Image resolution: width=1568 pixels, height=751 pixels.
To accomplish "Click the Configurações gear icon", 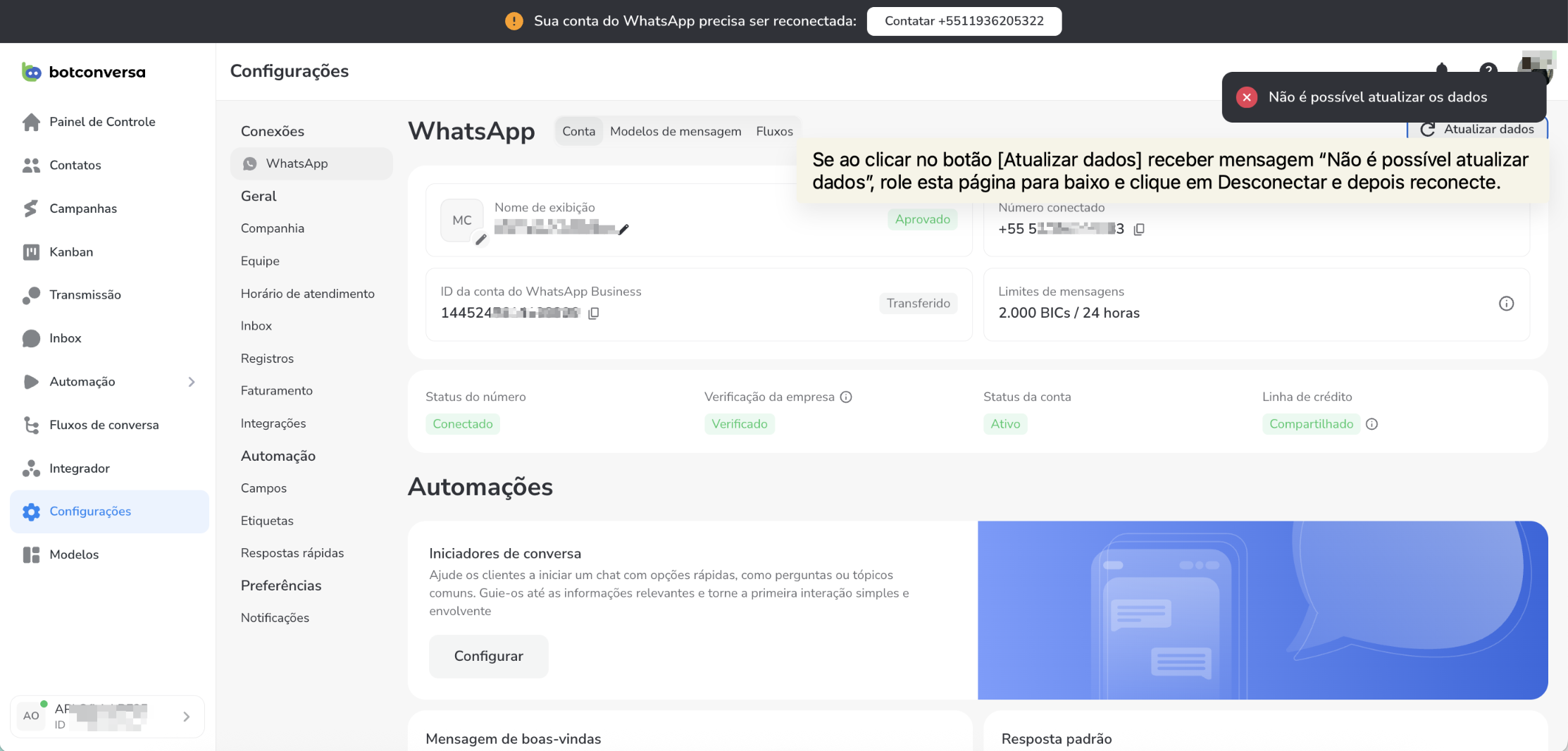I will click(x=31, y=511).
